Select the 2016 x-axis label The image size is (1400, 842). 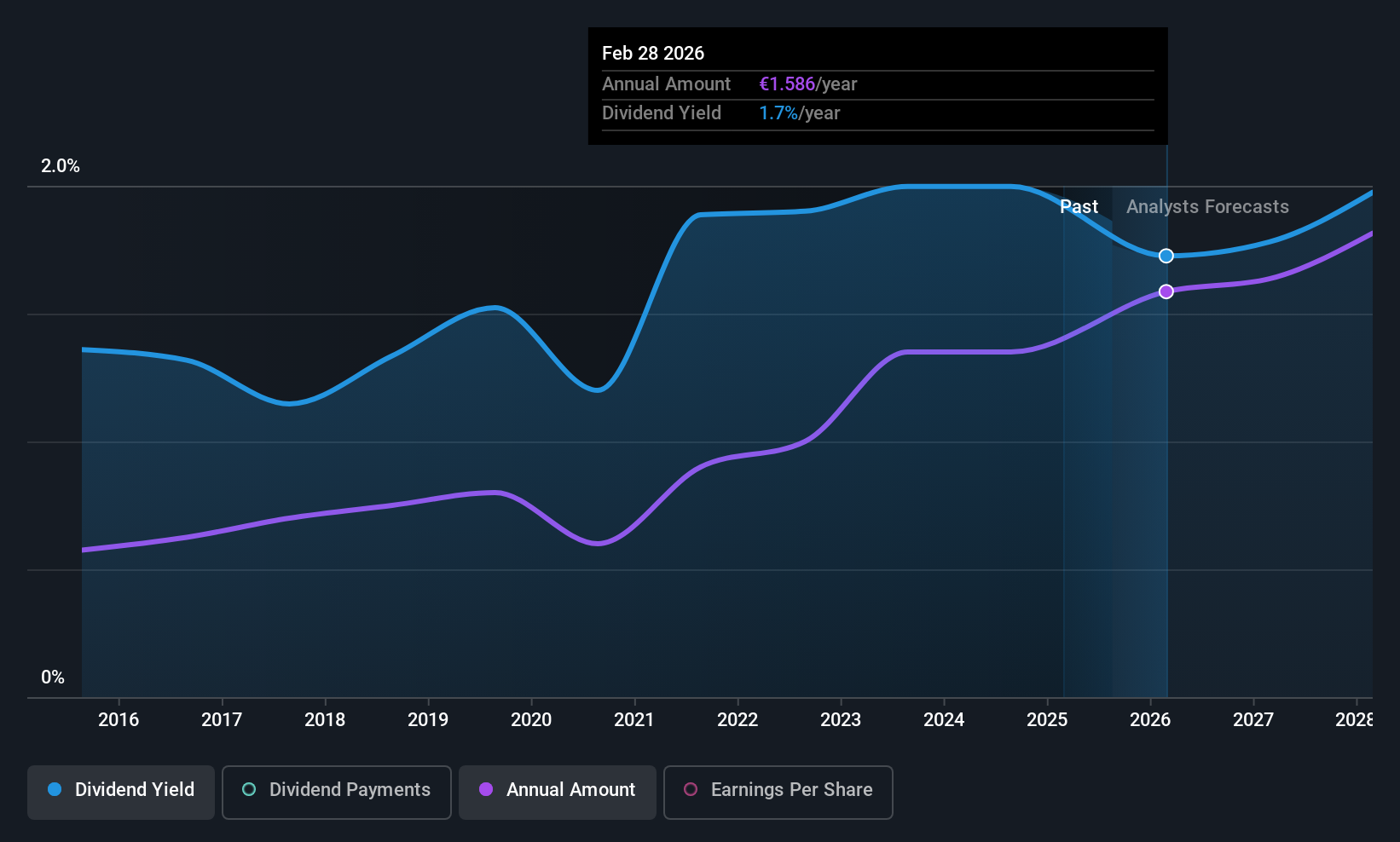119,720
